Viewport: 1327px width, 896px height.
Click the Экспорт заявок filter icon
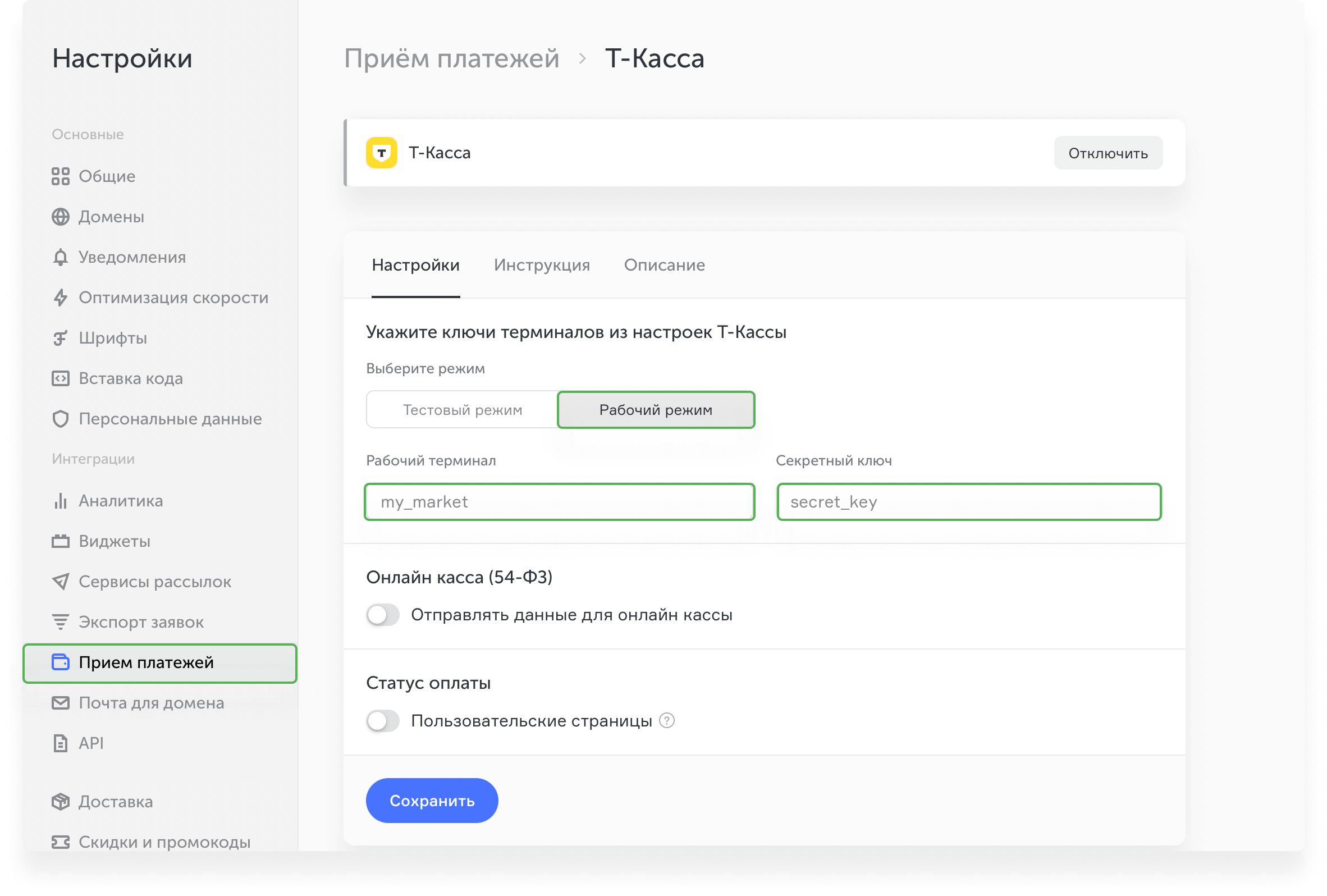pos(61,623)
